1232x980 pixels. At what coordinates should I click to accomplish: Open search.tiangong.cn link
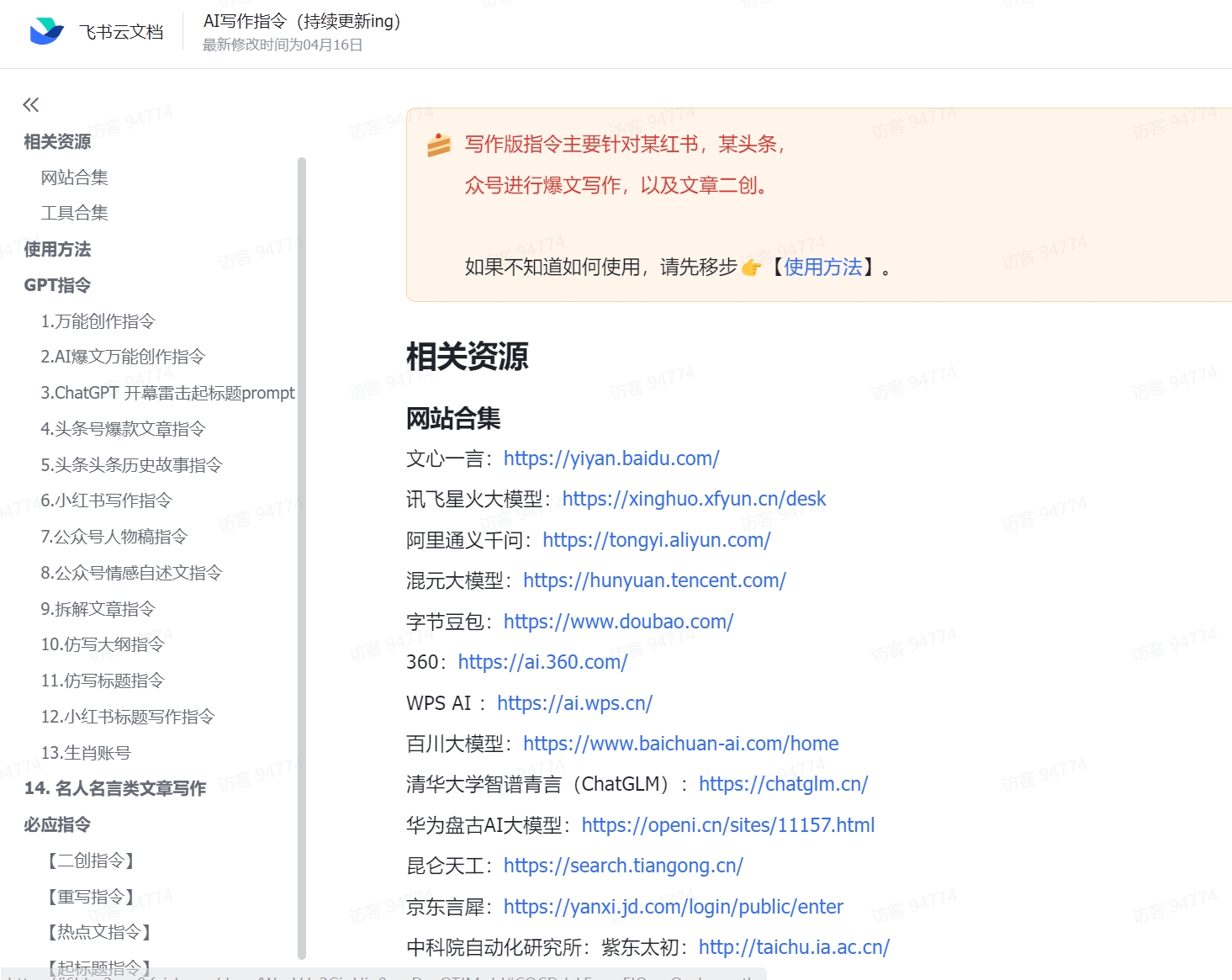click(x=623, y=866)
